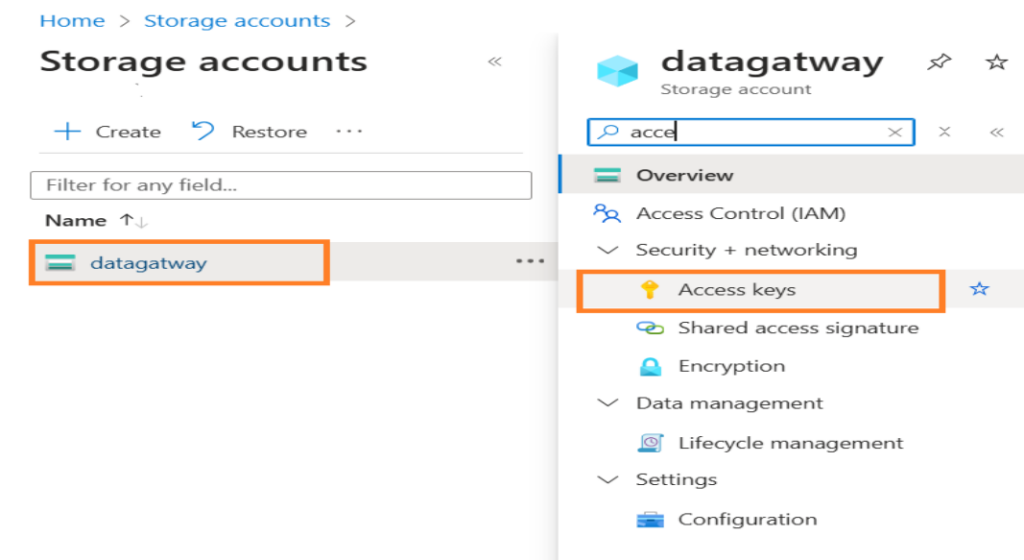Close the search panel using the outer X
The image size is (1024, 560).
(944, 132)
